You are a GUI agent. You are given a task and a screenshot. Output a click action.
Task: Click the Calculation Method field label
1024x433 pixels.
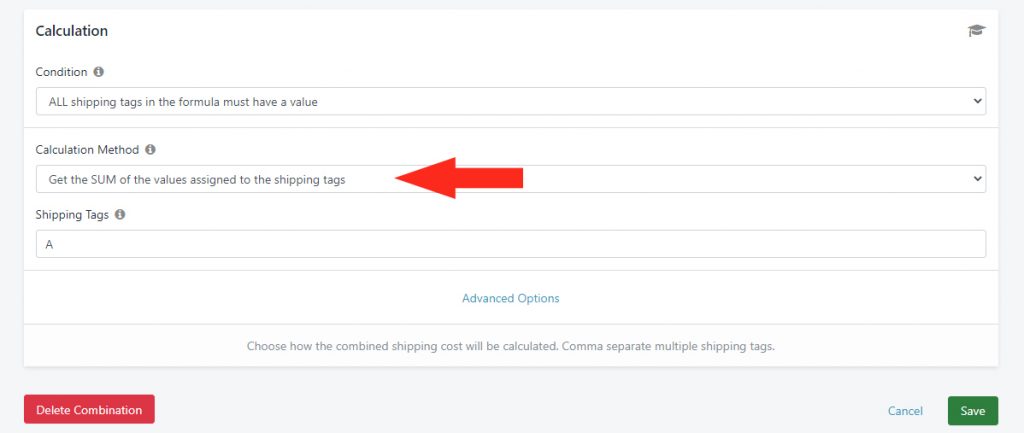(88, 150)
